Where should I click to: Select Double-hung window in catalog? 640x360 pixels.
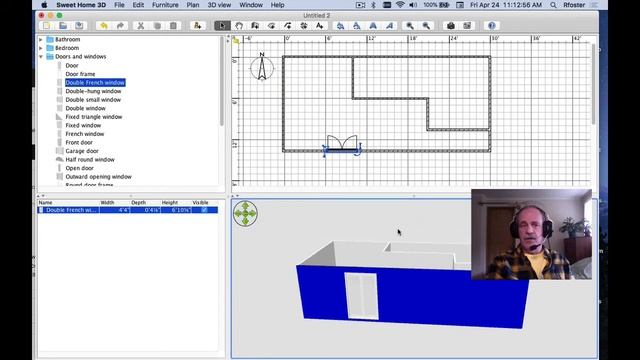pos(93,91)
